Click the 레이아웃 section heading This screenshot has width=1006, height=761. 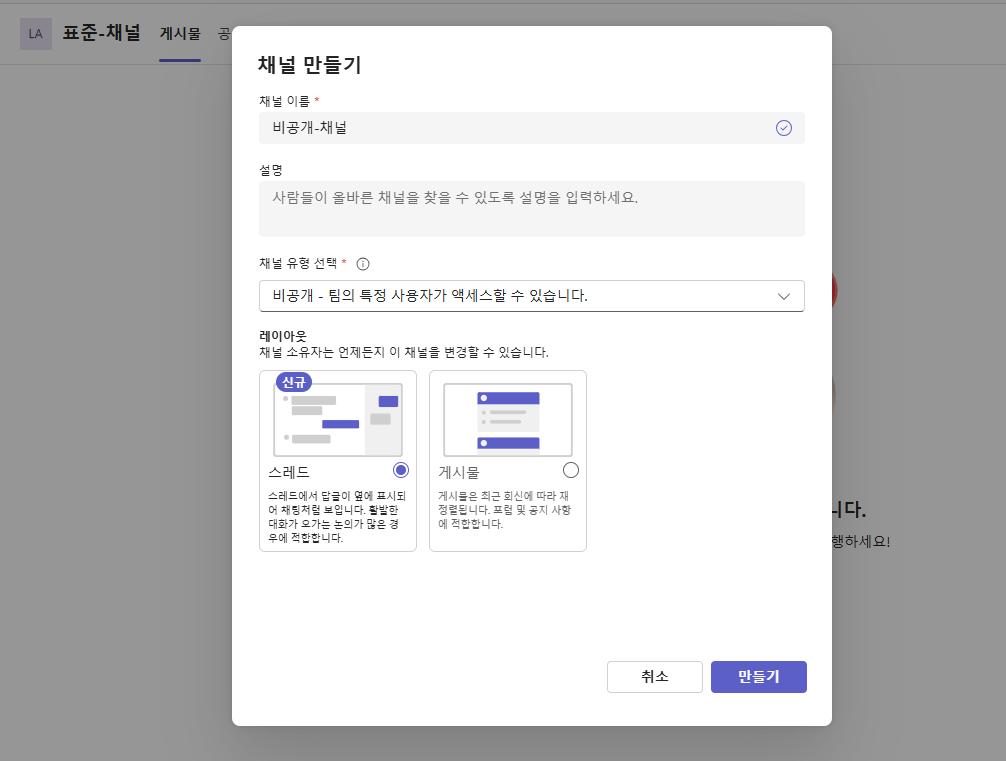(283, 336)
